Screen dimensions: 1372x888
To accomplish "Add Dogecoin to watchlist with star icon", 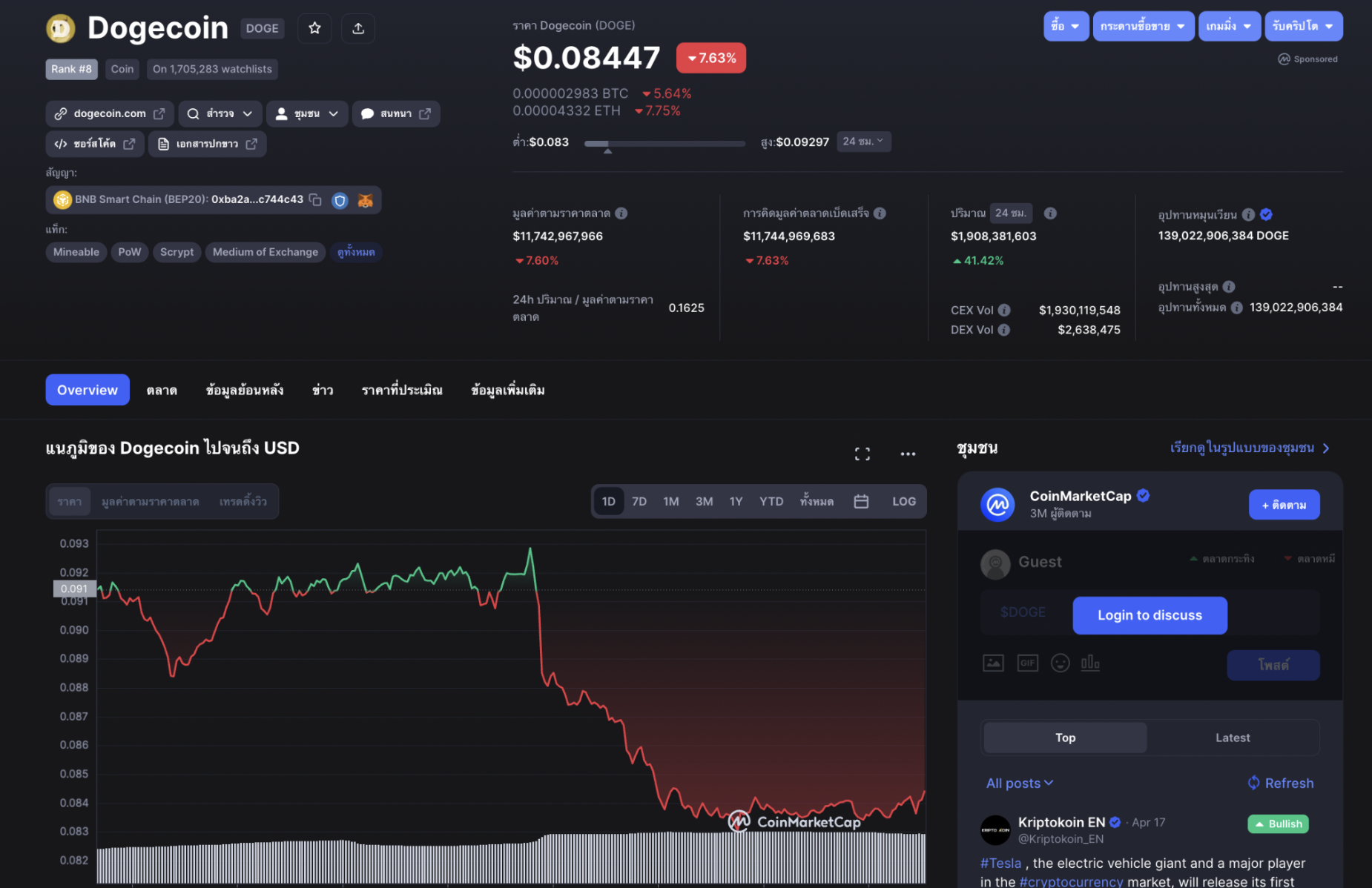I will [x=314, y=28].
